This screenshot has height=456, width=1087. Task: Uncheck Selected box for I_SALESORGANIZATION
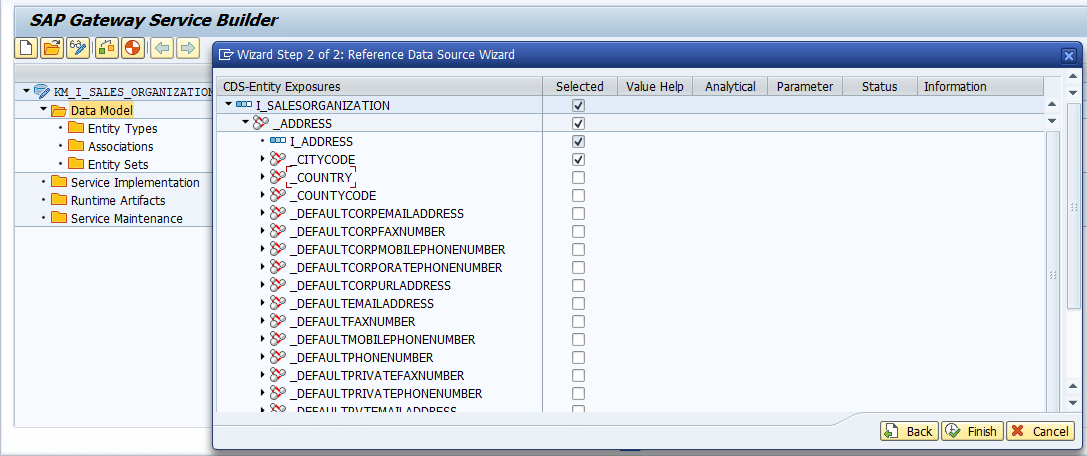[578, 105]
